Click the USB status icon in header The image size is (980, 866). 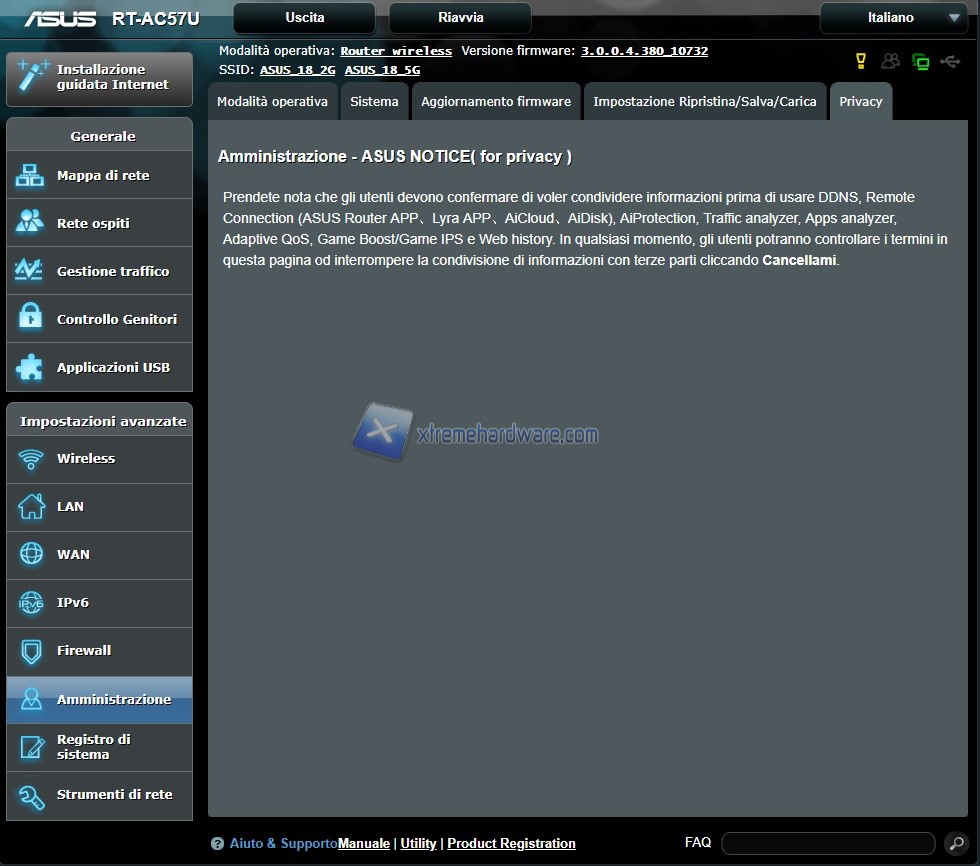point(950,61)
